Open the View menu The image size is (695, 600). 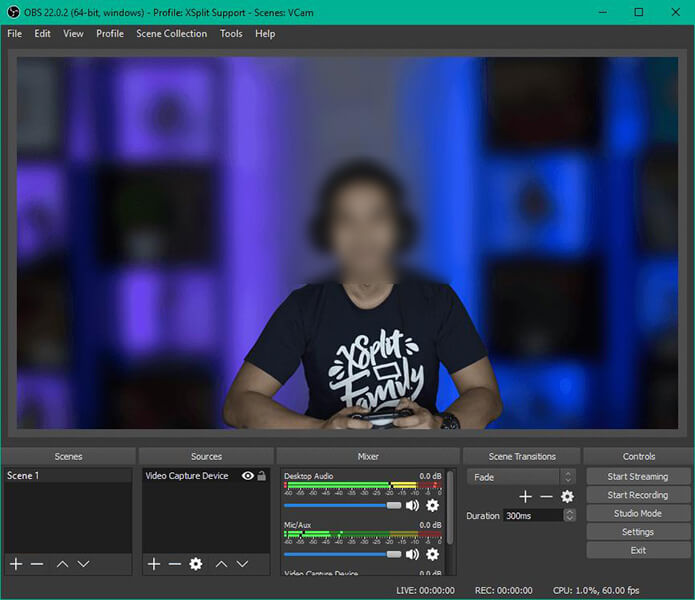point(73,34)
